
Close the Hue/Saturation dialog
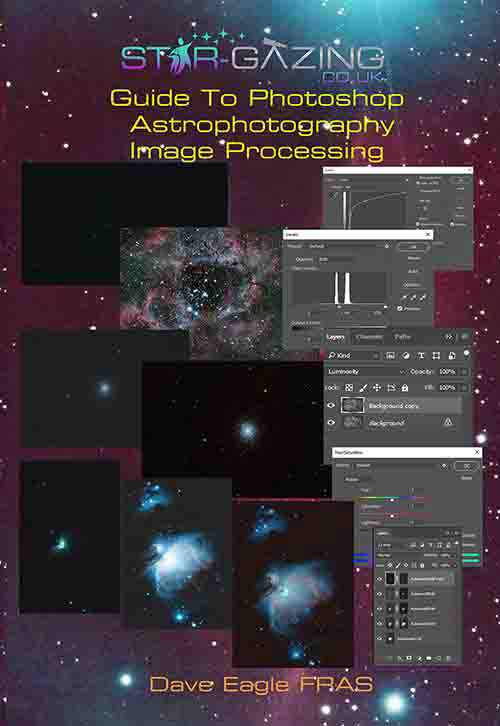(477, 452)
